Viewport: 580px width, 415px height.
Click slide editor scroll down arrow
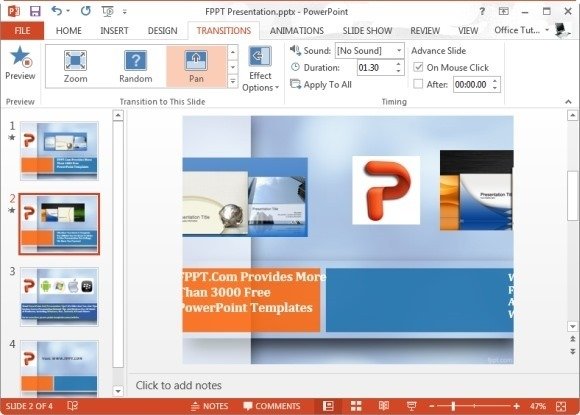click(572, 326)
